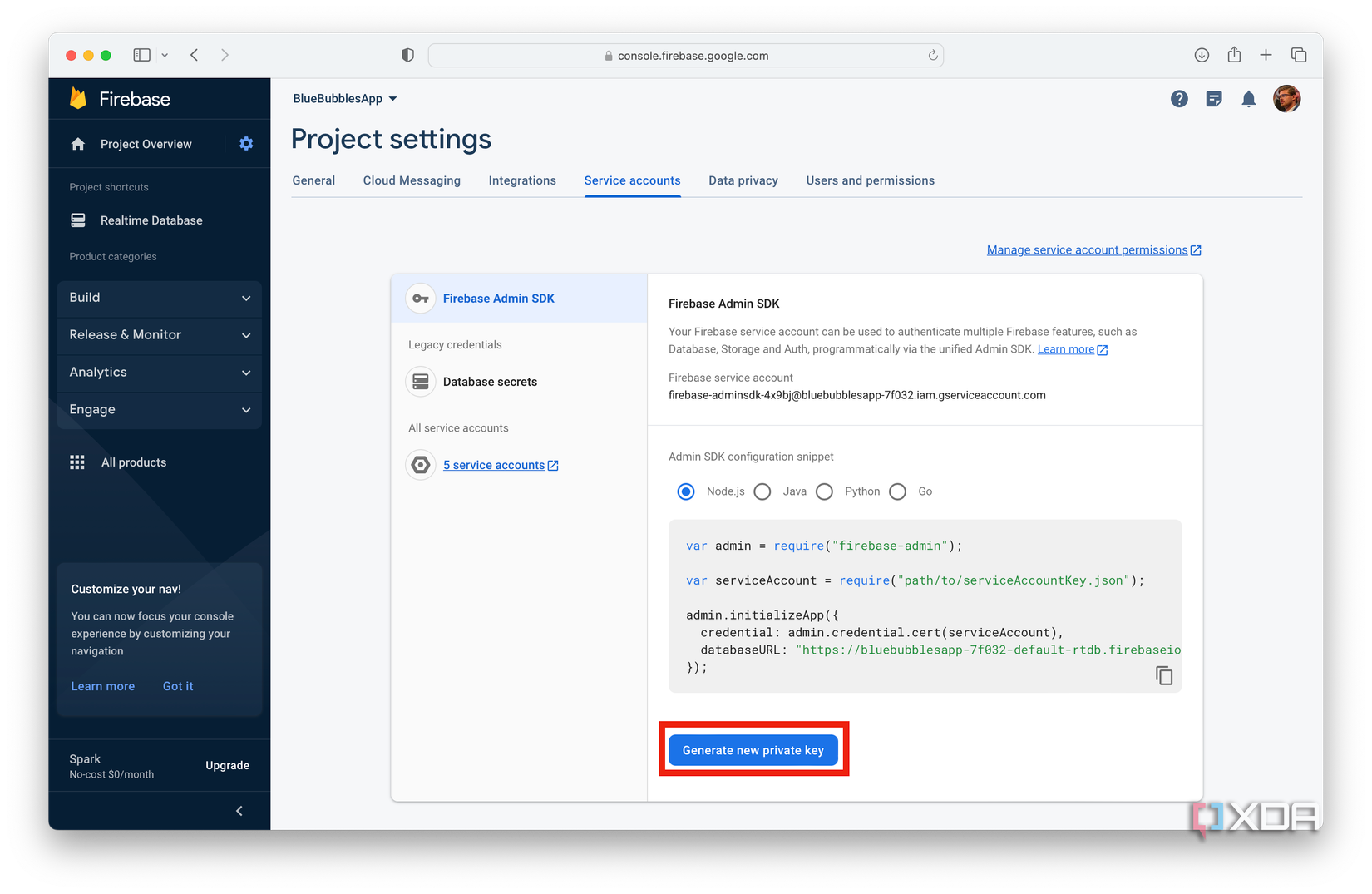Screen dimensions: 1372x894
Task: Expand the Release & Monitor category
Action: click(x=160, y=335)
